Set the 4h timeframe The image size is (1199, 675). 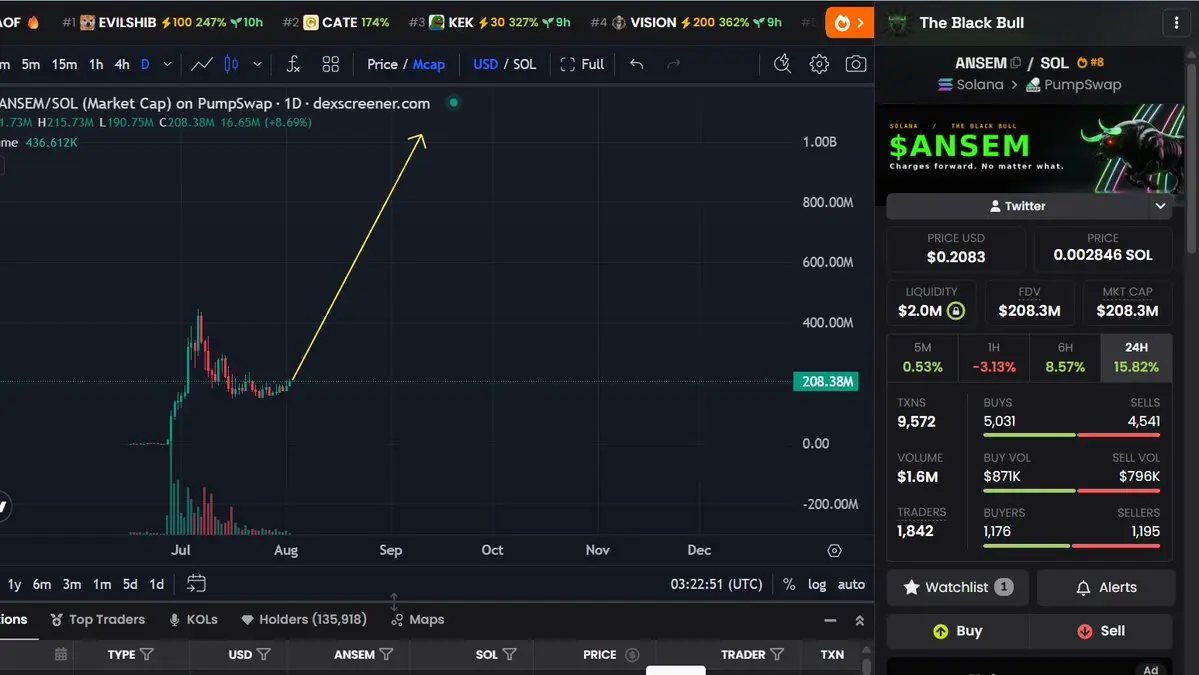coord(122,64)
